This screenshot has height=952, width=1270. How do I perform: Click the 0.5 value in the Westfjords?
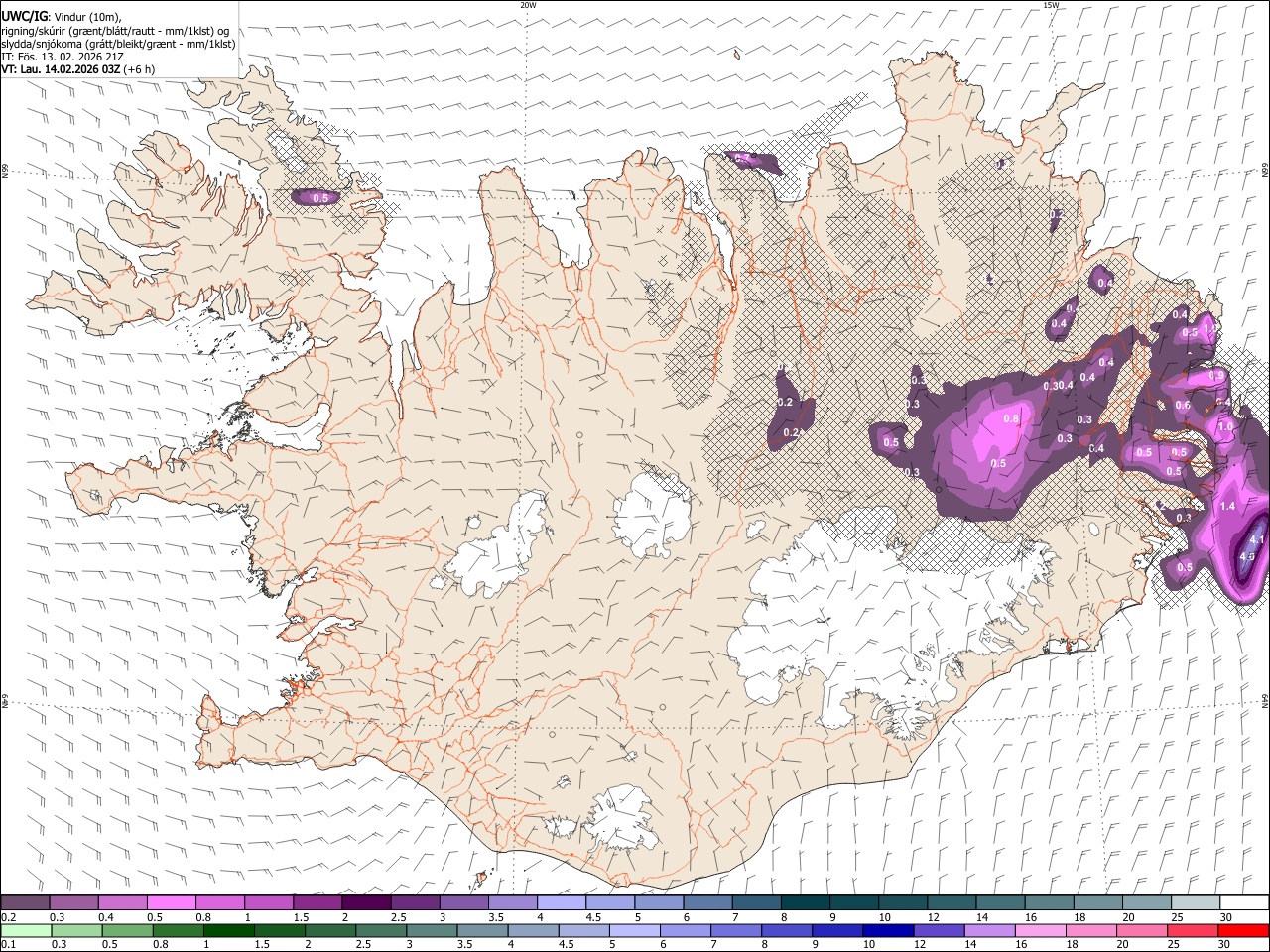320,198
